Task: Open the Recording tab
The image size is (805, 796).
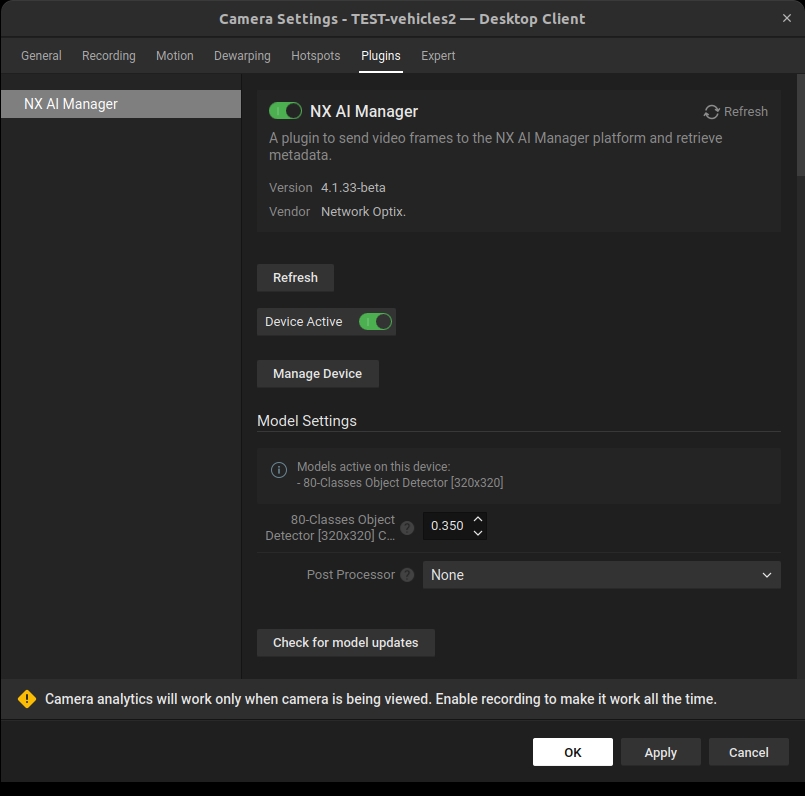Action: pyautogui.click(x=108, y=56)
